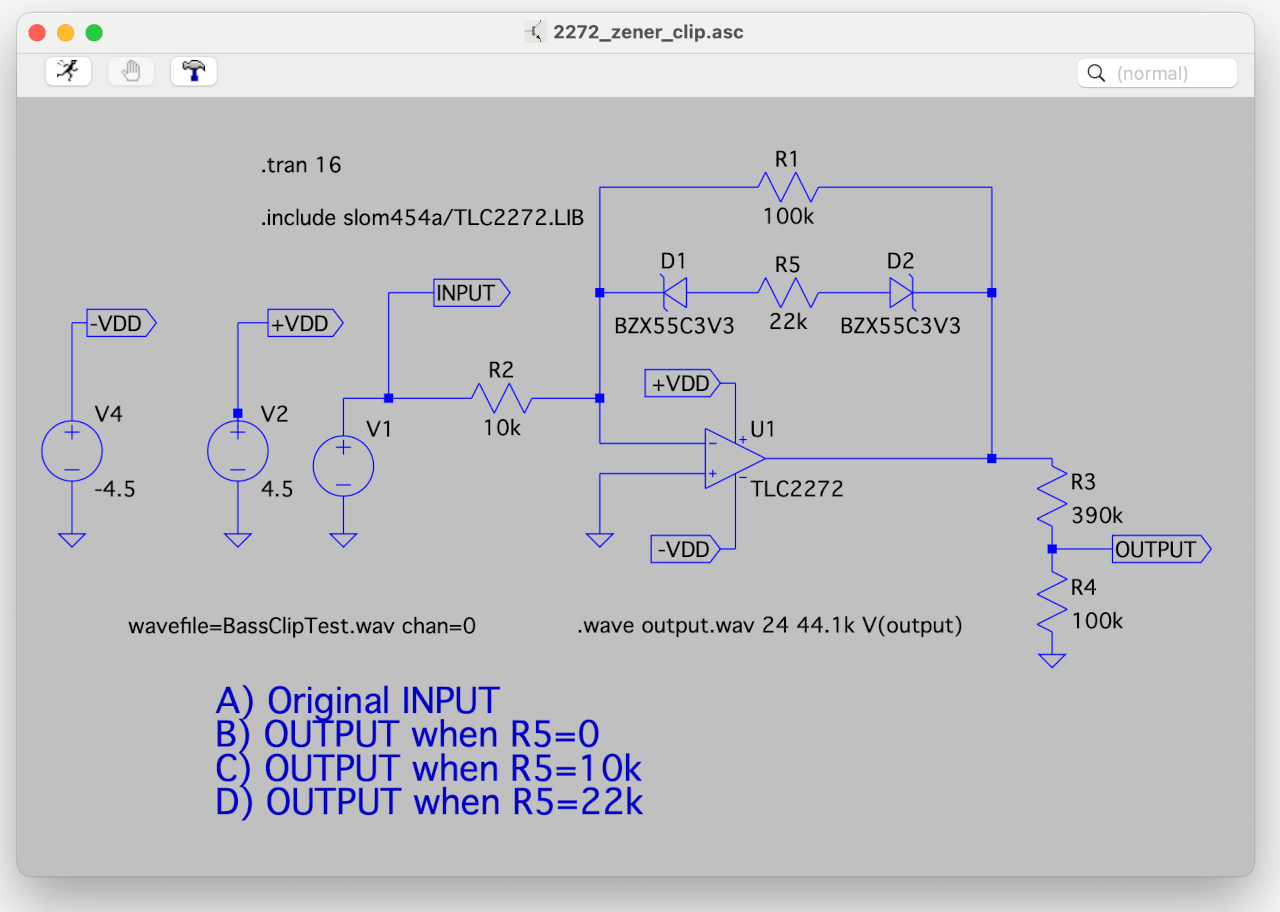
Task: Click the search magnifier icon
Action: [1096, 73]
